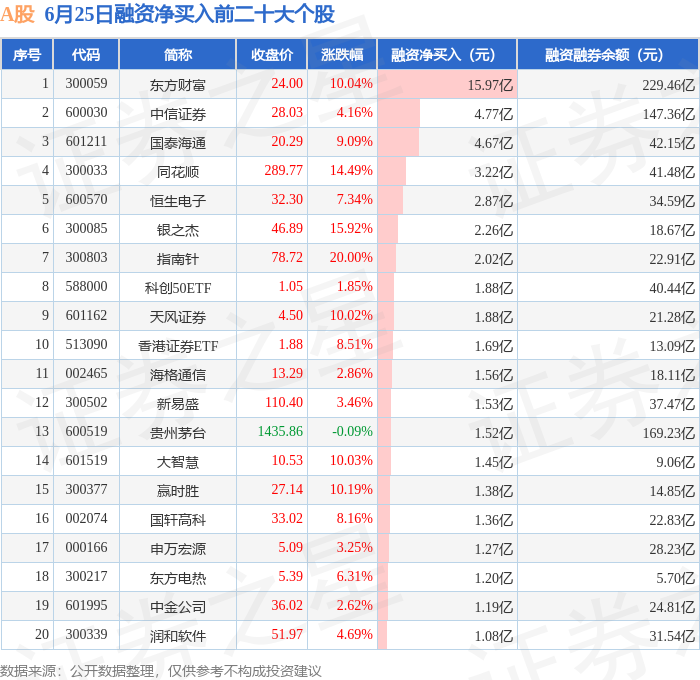Click closing price 51.97
The image size is (700, 680).
287,635
